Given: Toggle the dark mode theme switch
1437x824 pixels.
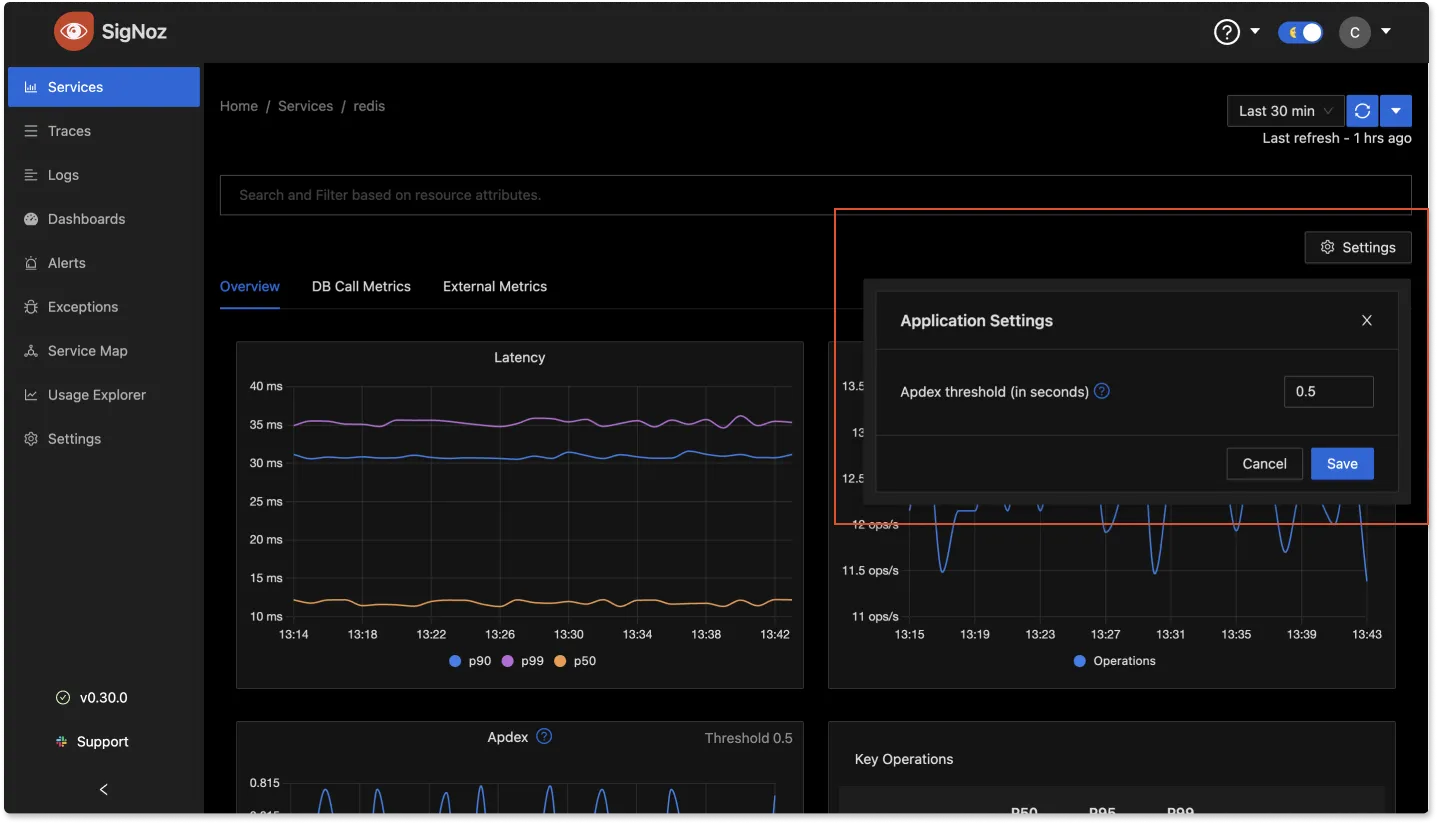Looking at the screenshot, I should pyautogui.click(x=1300, y=32).
